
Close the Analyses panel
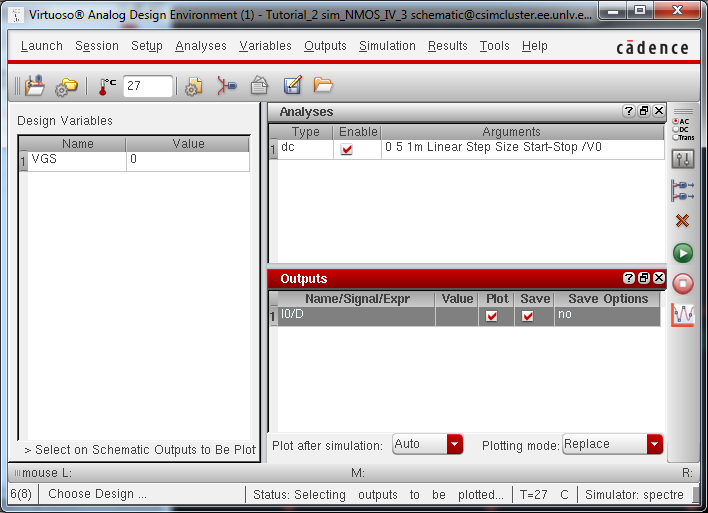pos(659,111)
